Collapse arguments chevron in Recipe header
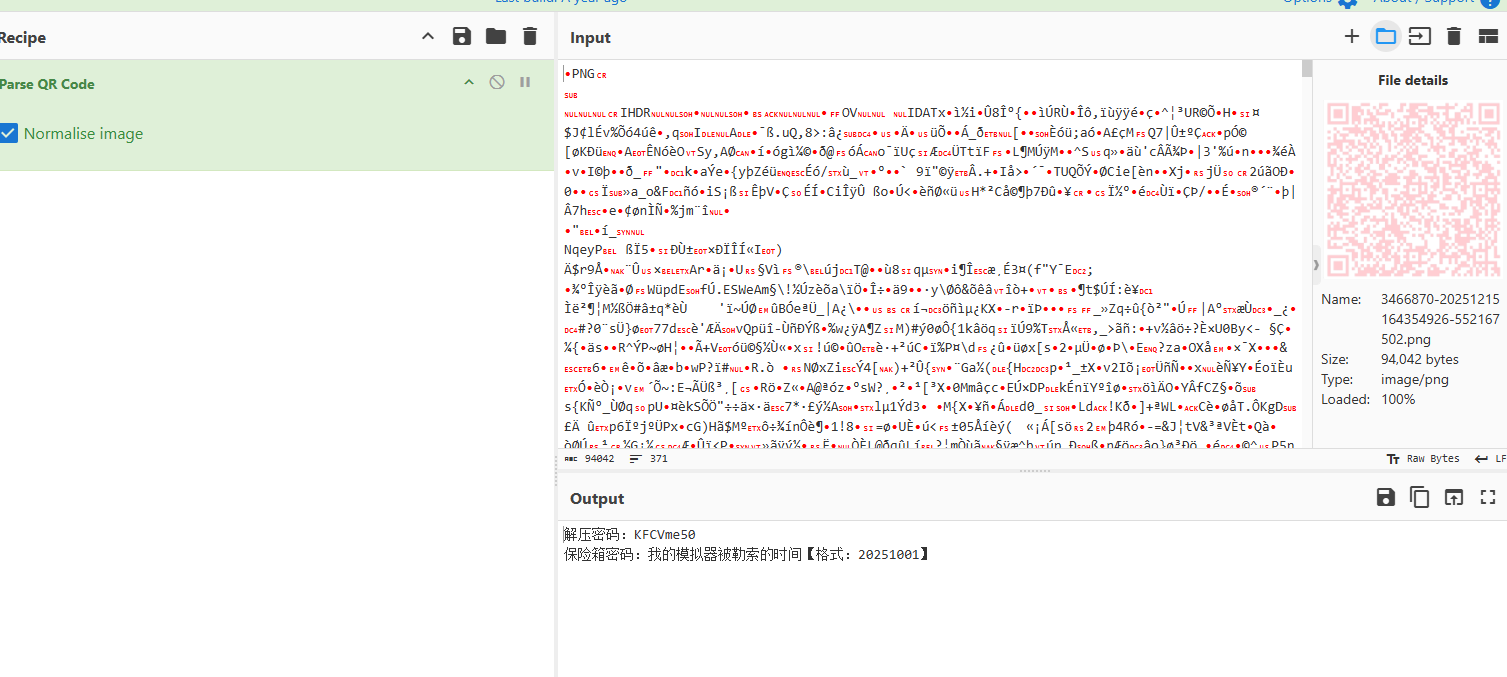The image size is (1507, 677). click(x=427, y=37)
